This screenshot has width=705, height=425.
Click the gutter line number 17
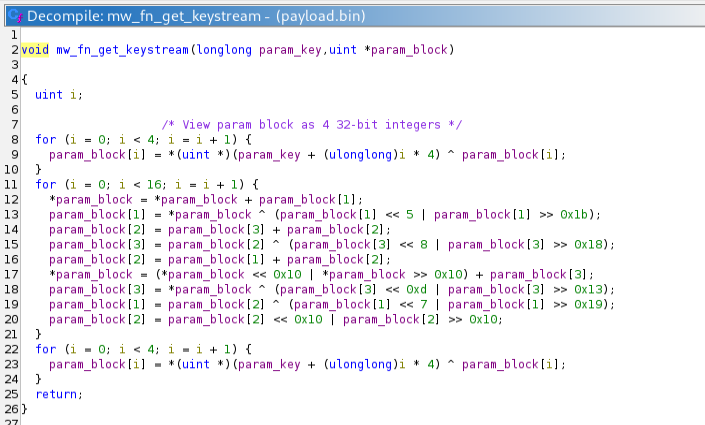[x=11, y=274]
